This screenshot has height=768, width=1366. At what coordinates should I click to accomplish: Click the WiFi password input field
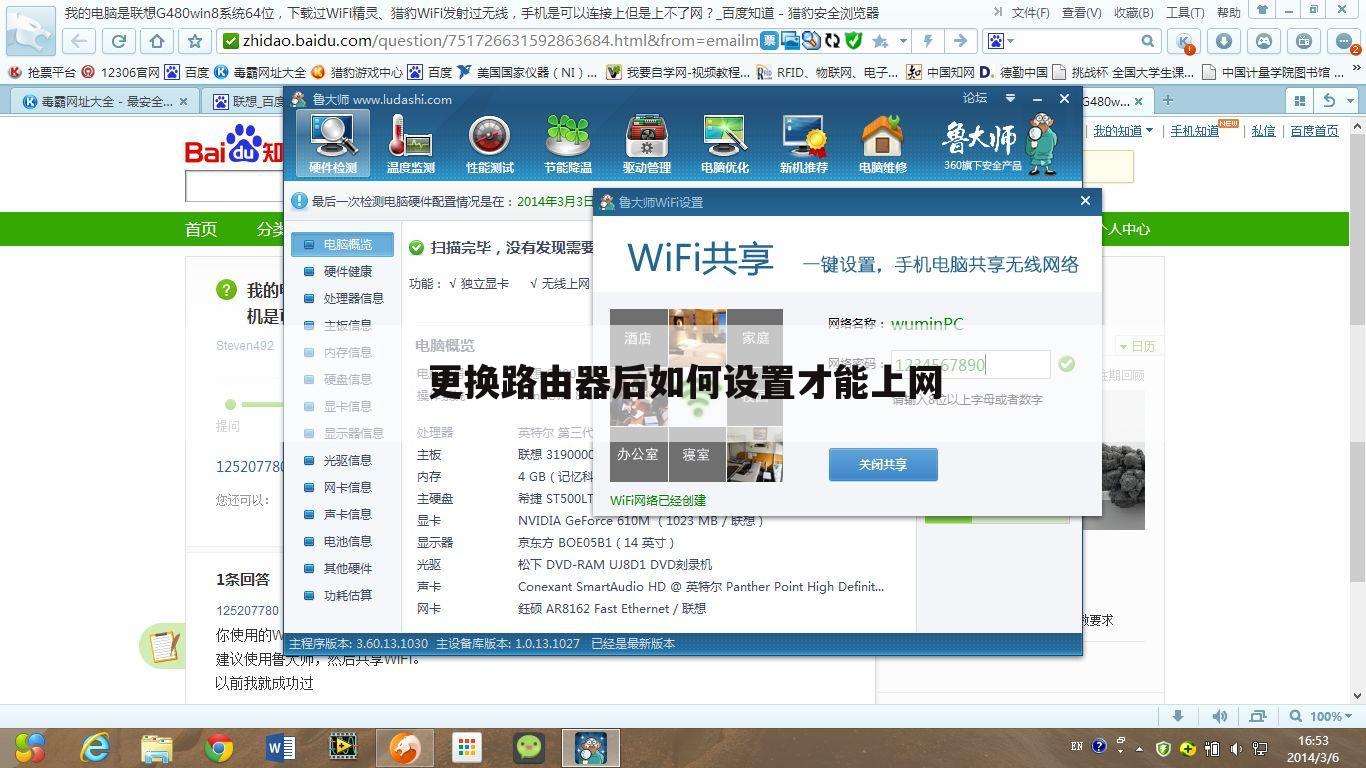click(971, 365)
